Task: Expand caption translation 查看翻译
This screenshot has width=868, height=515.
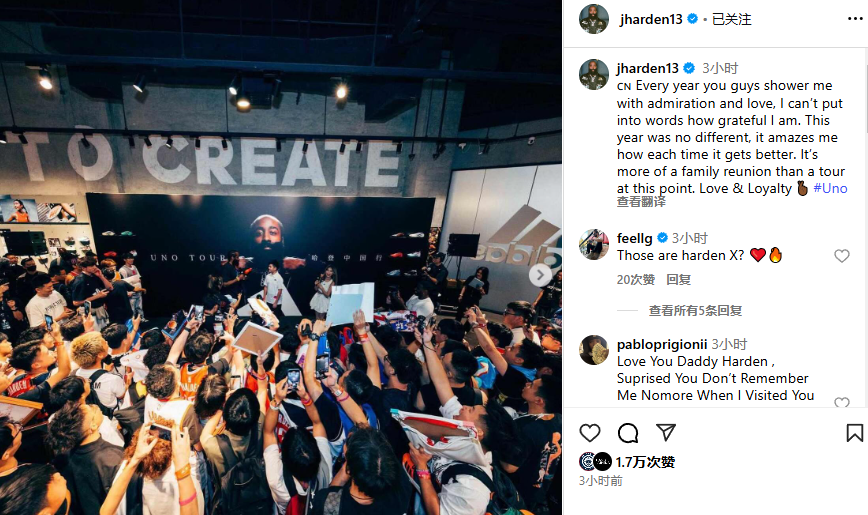Action: pyautogui.click(x=641, y=202)
